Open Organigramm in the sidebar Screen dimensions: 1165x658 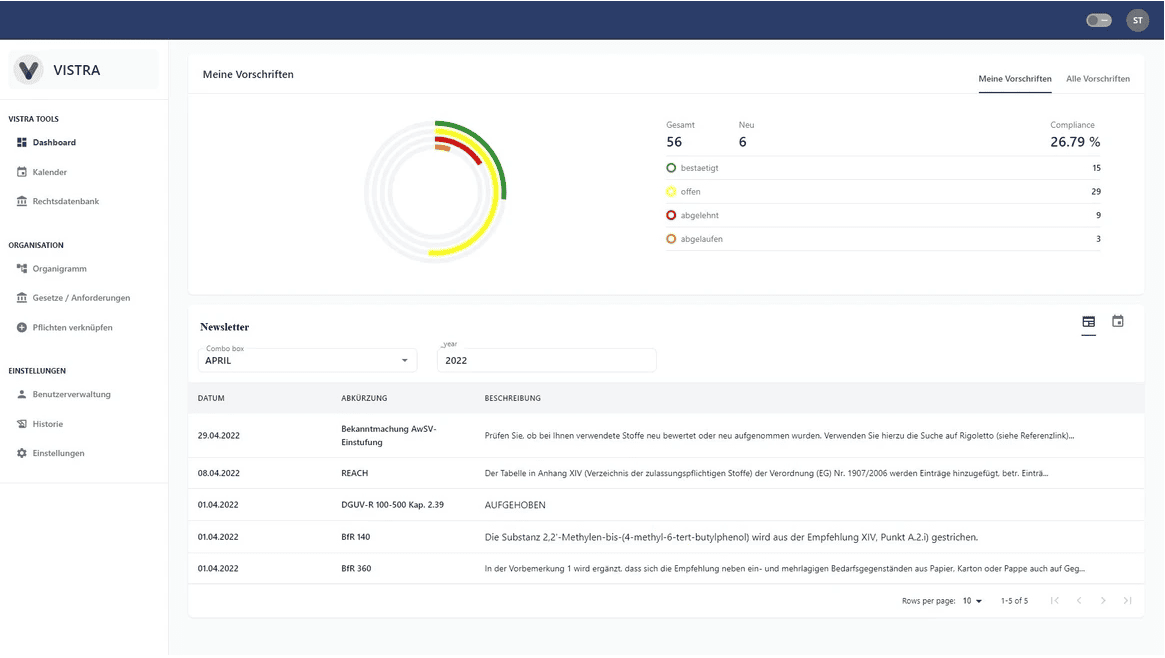pos(59,269)
